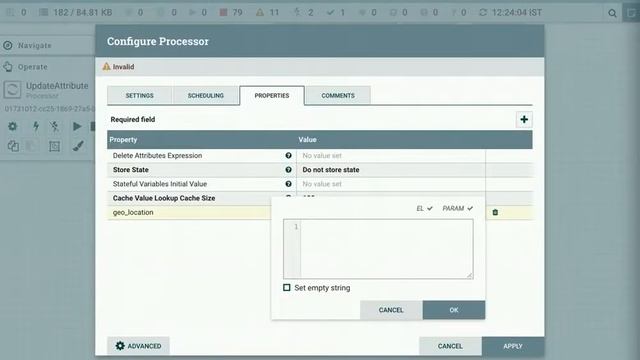Cancel the Configure Processor dialog

(x=450, y=346)
